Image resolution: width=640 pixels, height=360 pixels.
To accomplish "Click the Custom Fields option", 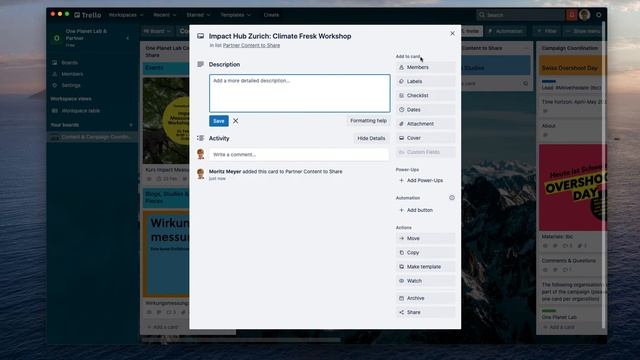I will coord(425,152).
